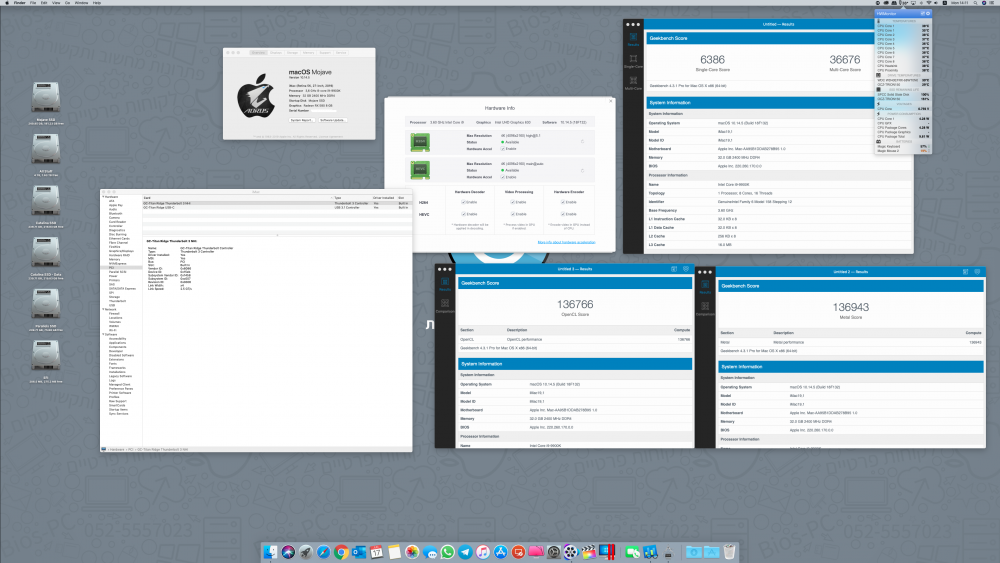Launch iTunes from the Dock

pos(483,552)
